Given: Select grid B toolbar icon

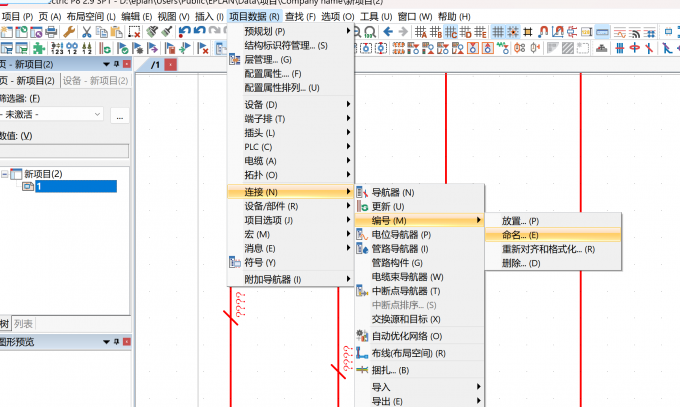Looking at the screenshot, I should pyautogui.click(x=435, y=32).
